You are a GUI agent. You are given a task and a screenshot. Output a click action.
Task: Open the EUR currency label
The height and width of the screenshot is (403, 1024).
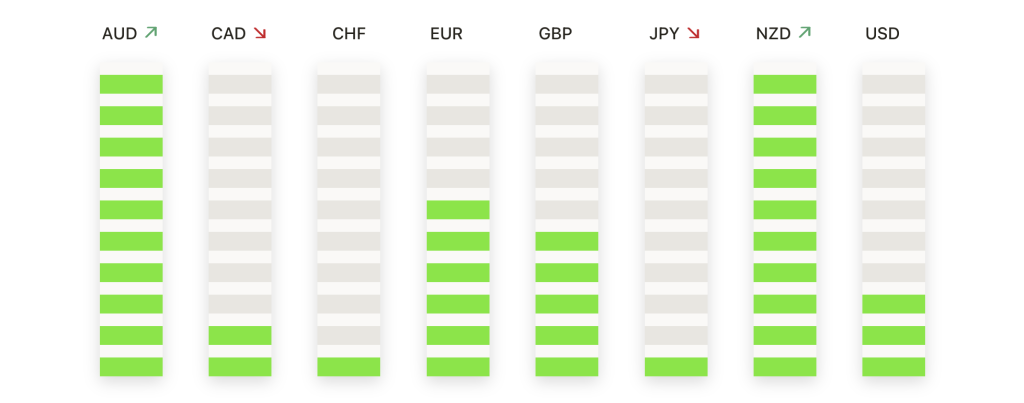click(x=446, y=33)
